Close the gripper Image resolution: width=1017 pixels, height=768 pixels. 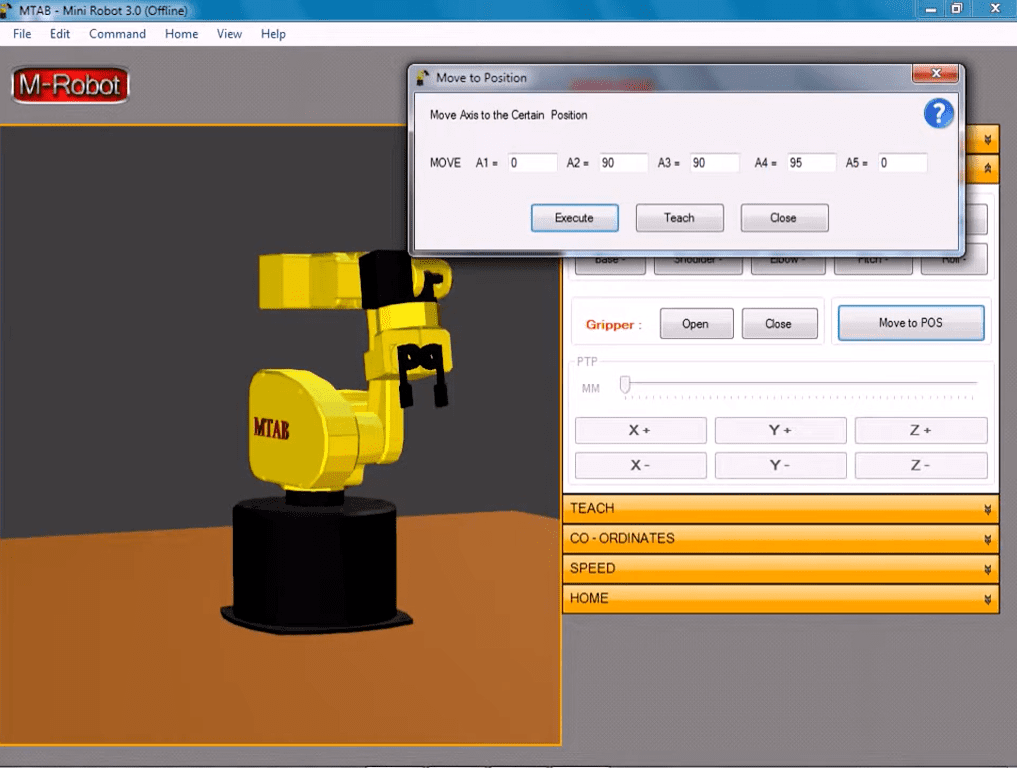pos(779,324)
